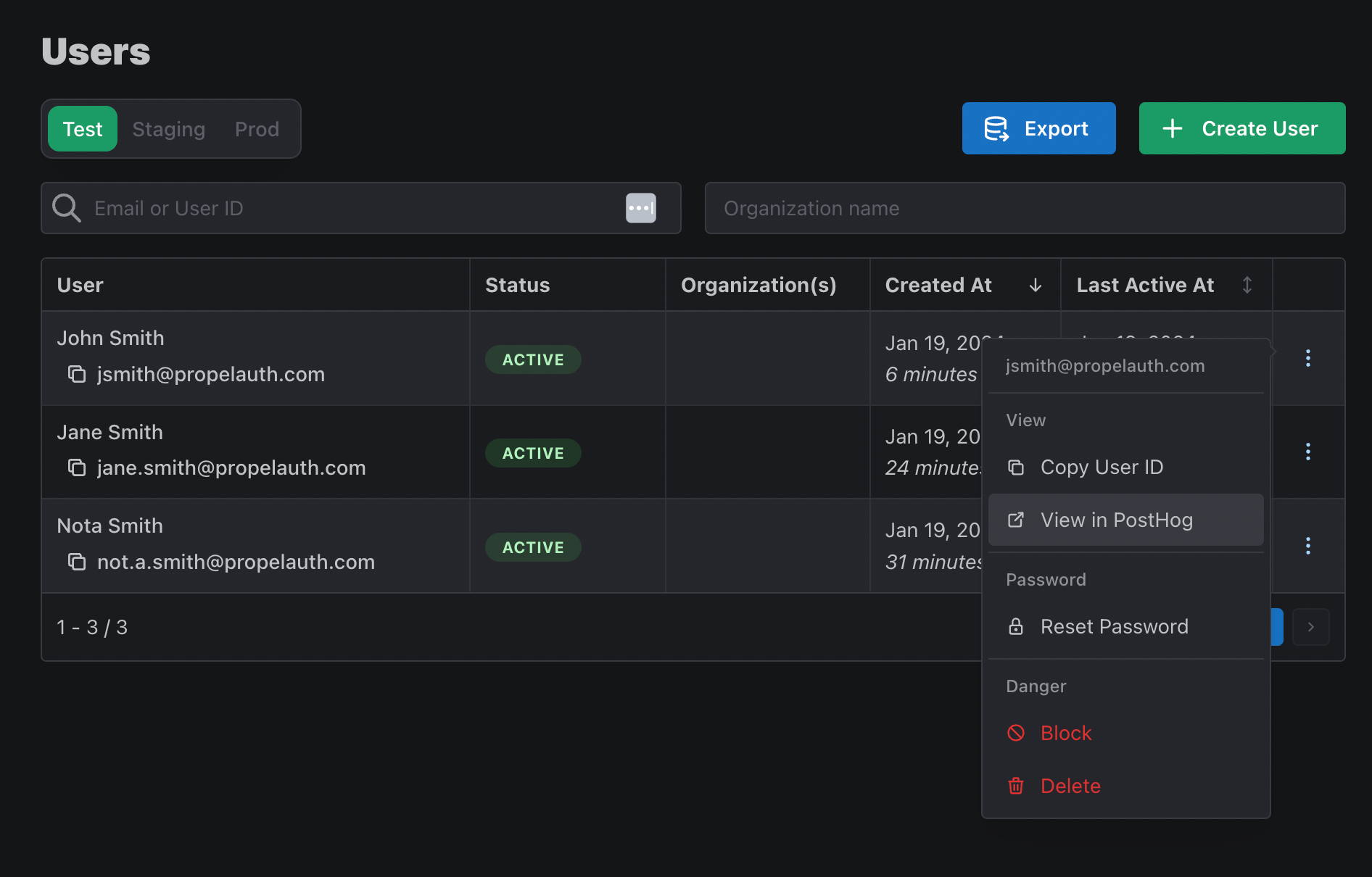
Task: Switch to the Test environment tab
Action: pyautogui.click(x=83, y=129)
